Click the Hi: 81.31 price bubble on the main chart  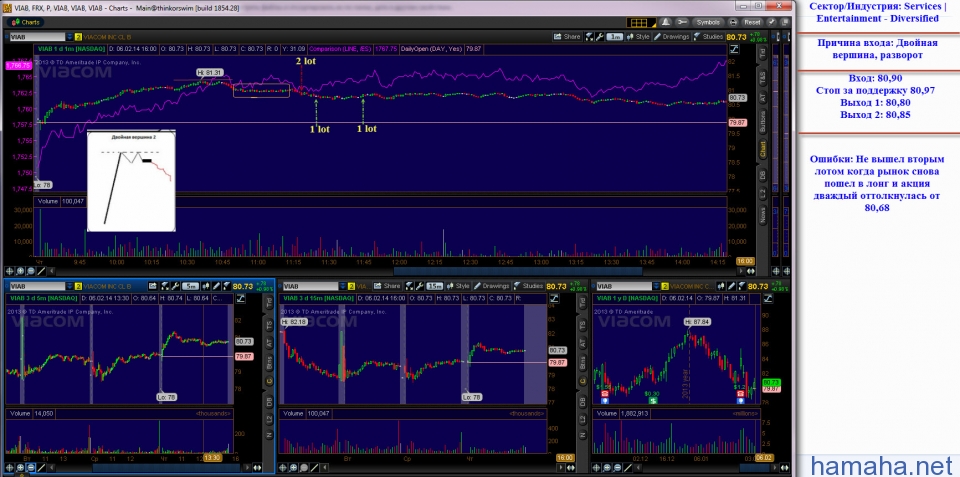209,72
